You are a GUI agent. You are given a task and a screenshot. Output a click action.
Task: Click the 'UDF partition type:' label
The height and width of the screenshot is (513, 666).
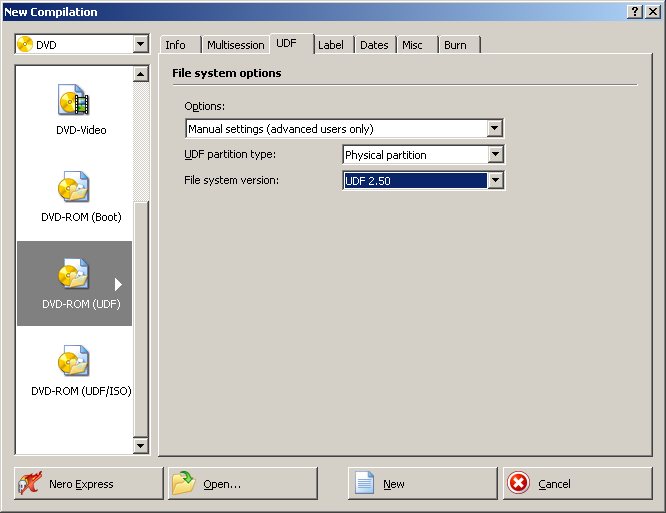pos(230,154)
